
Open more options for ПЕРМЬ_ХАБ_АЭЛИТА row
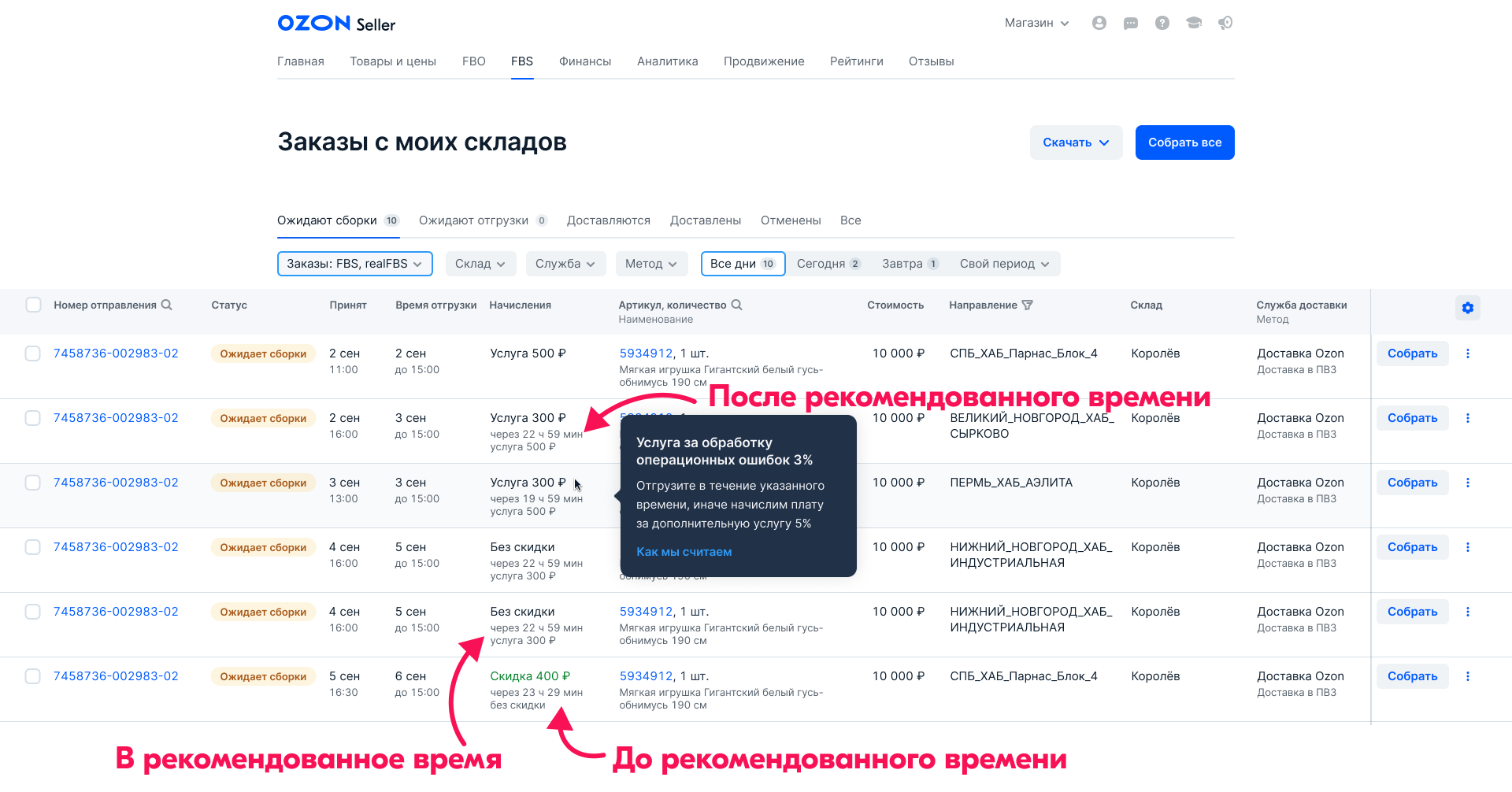[1468, 483]
